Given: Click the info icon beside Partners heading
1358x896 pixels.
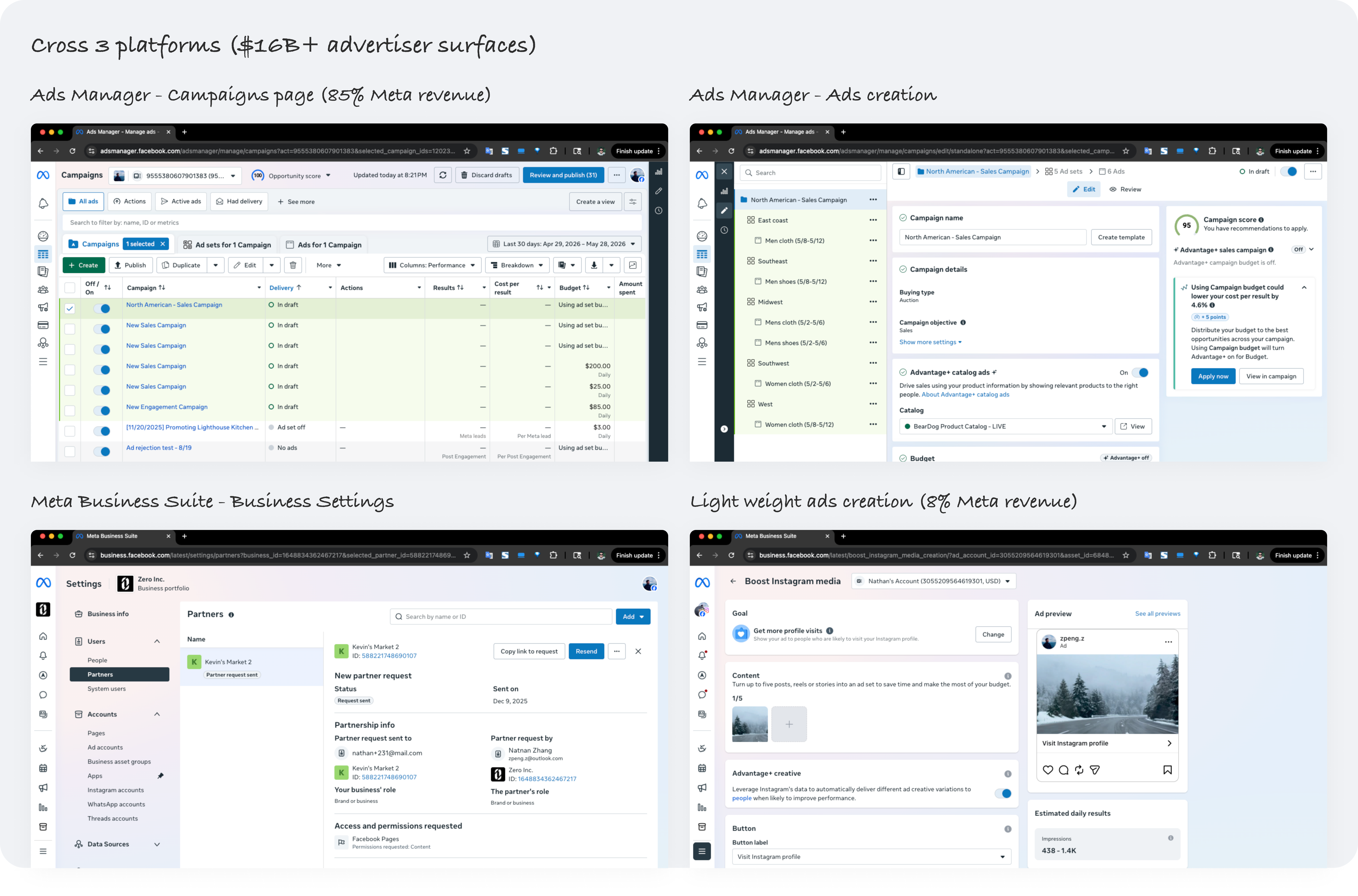Looking at the screenshot, I should tap(231, 615).
